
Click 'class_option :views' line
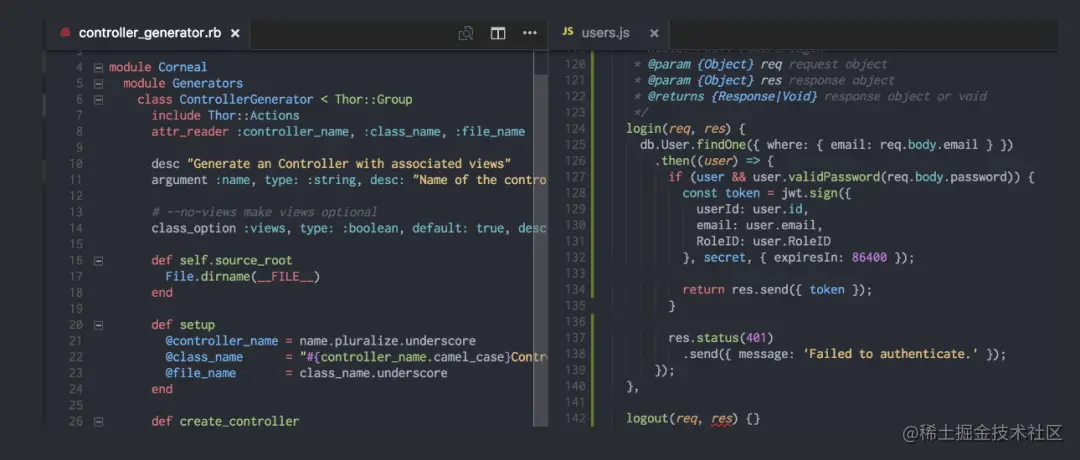(x=349, y=228)
